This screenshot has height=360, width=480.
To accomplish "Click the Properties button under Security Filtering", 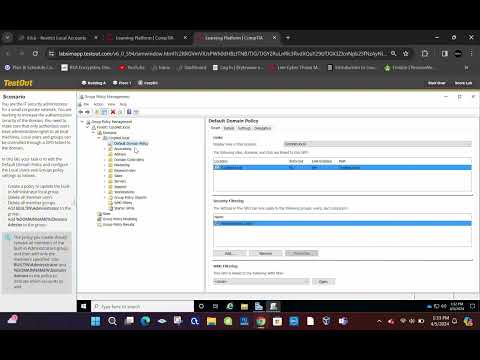I will coord(302,253).
